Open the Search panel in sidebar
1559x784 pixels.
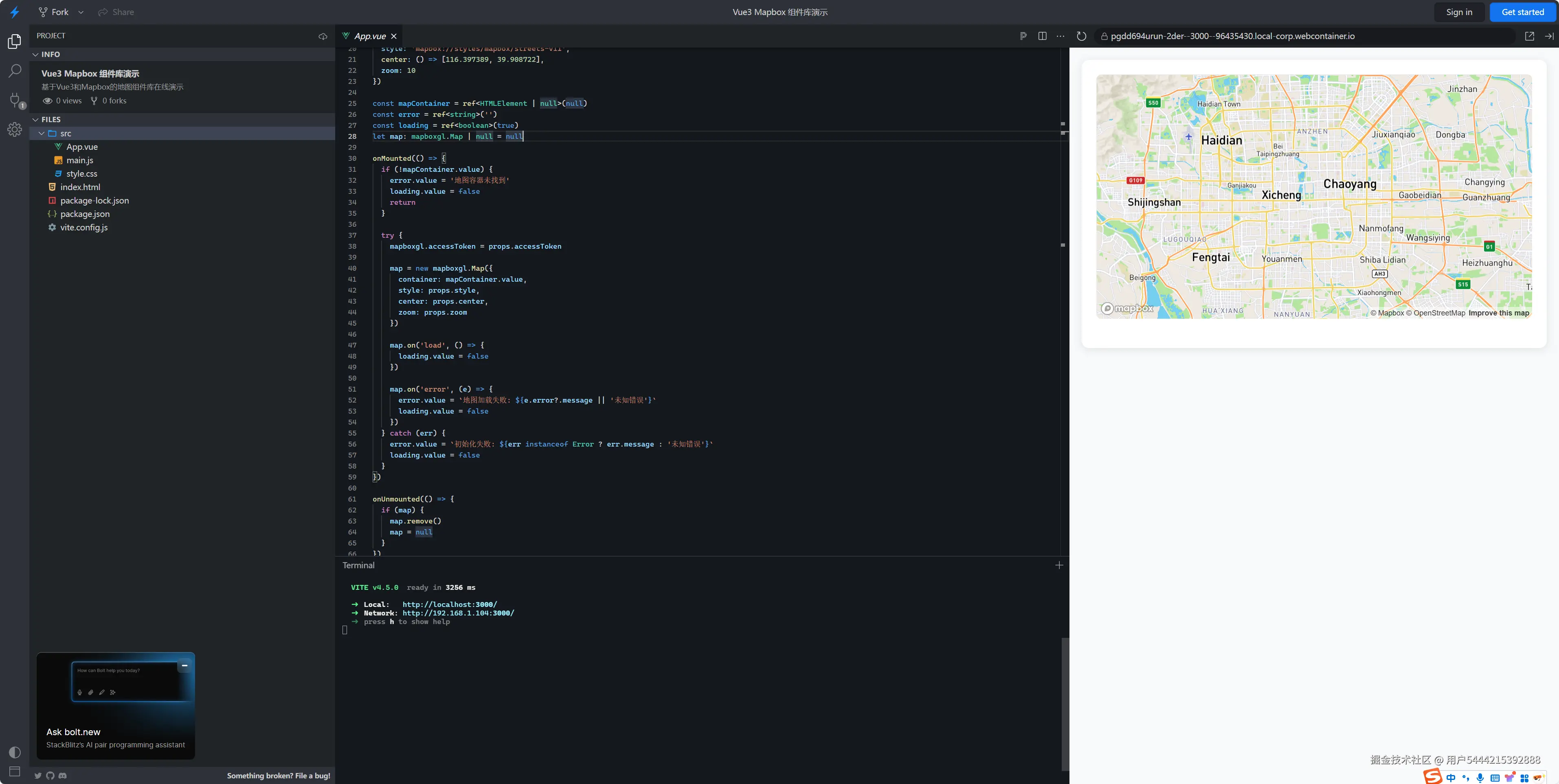pos(15,71)
